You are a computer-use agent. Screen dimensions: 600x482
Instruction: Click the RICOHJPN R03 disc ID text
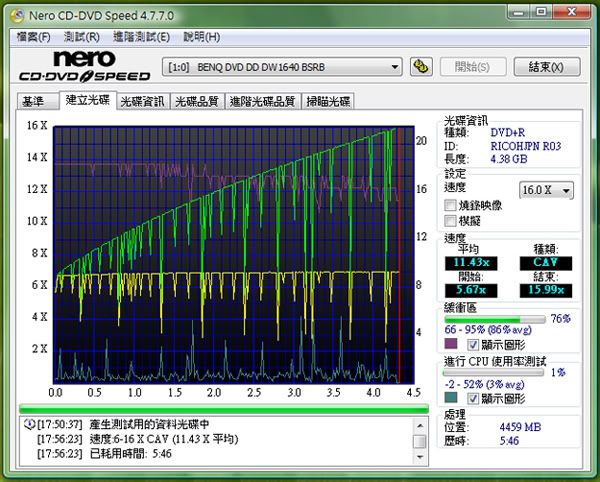point(526,146)
